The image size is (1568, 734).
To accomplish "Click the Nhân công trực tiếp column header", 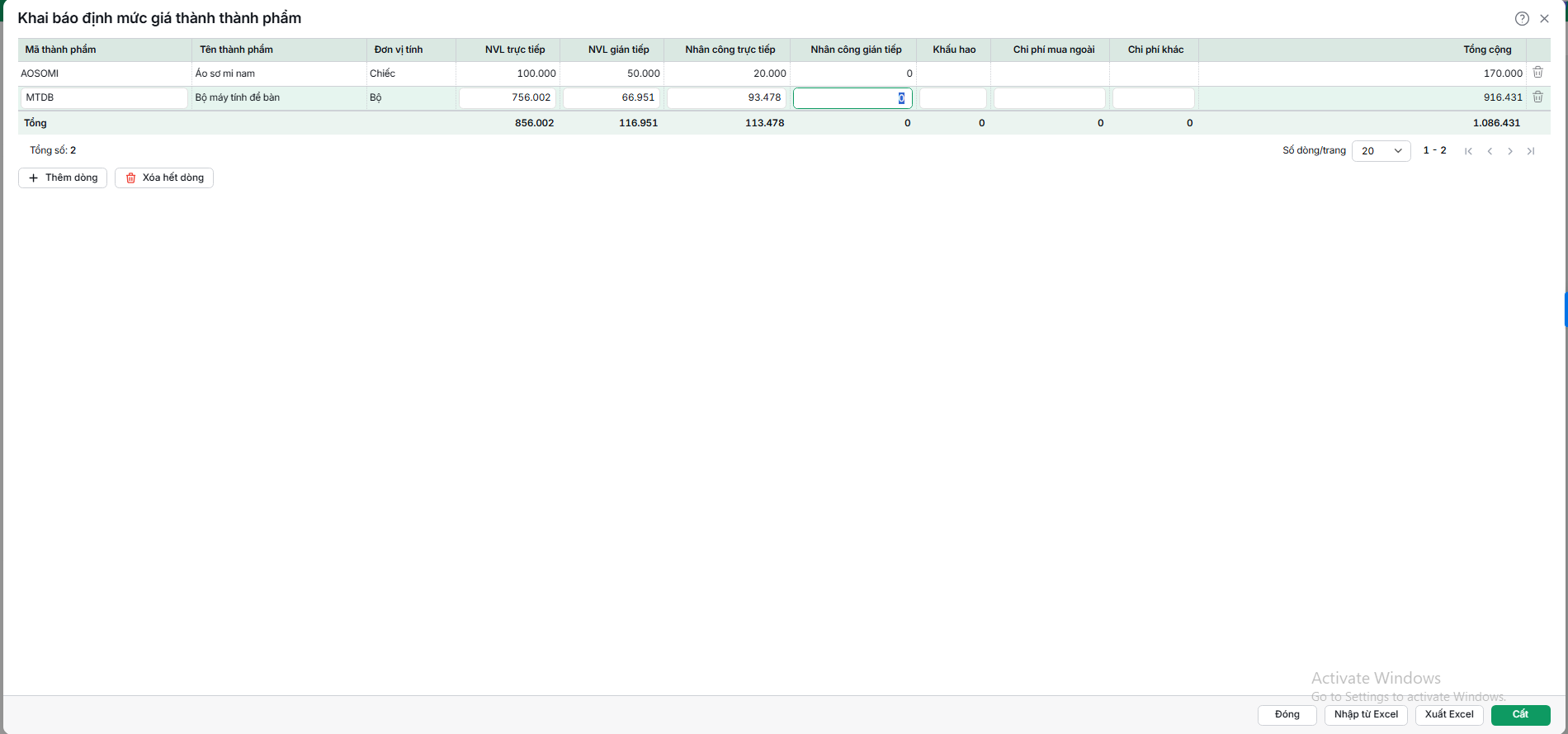I will (726, 50).
